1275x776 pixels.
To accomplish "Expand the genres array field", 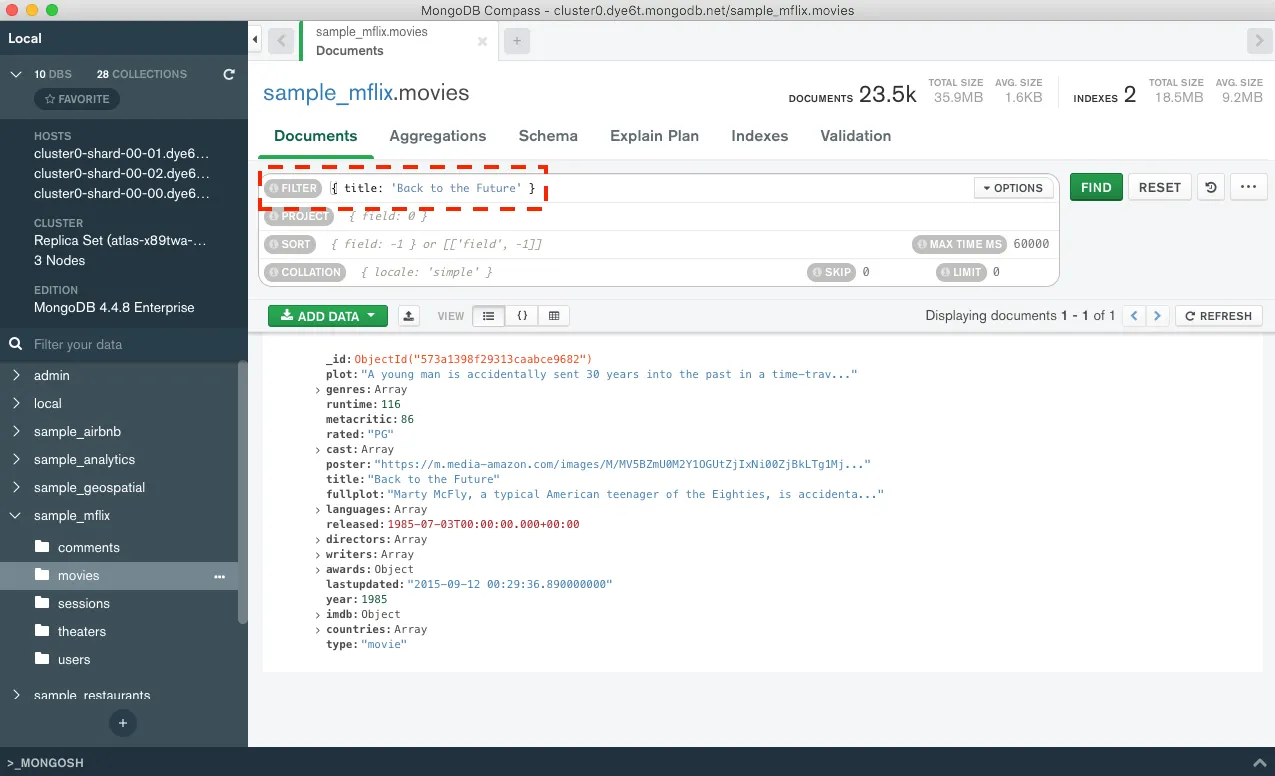I will coord(318,390).
